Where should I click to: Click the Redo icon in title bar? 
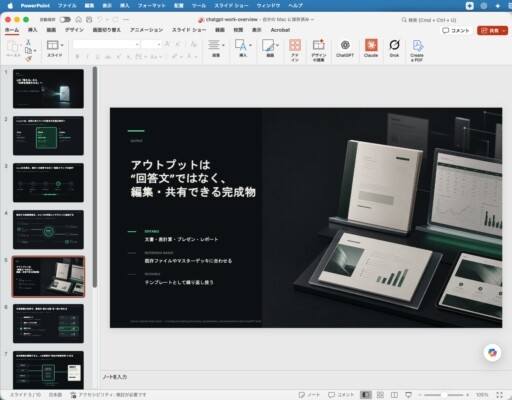pyautogui.click(x=115, y=19)
